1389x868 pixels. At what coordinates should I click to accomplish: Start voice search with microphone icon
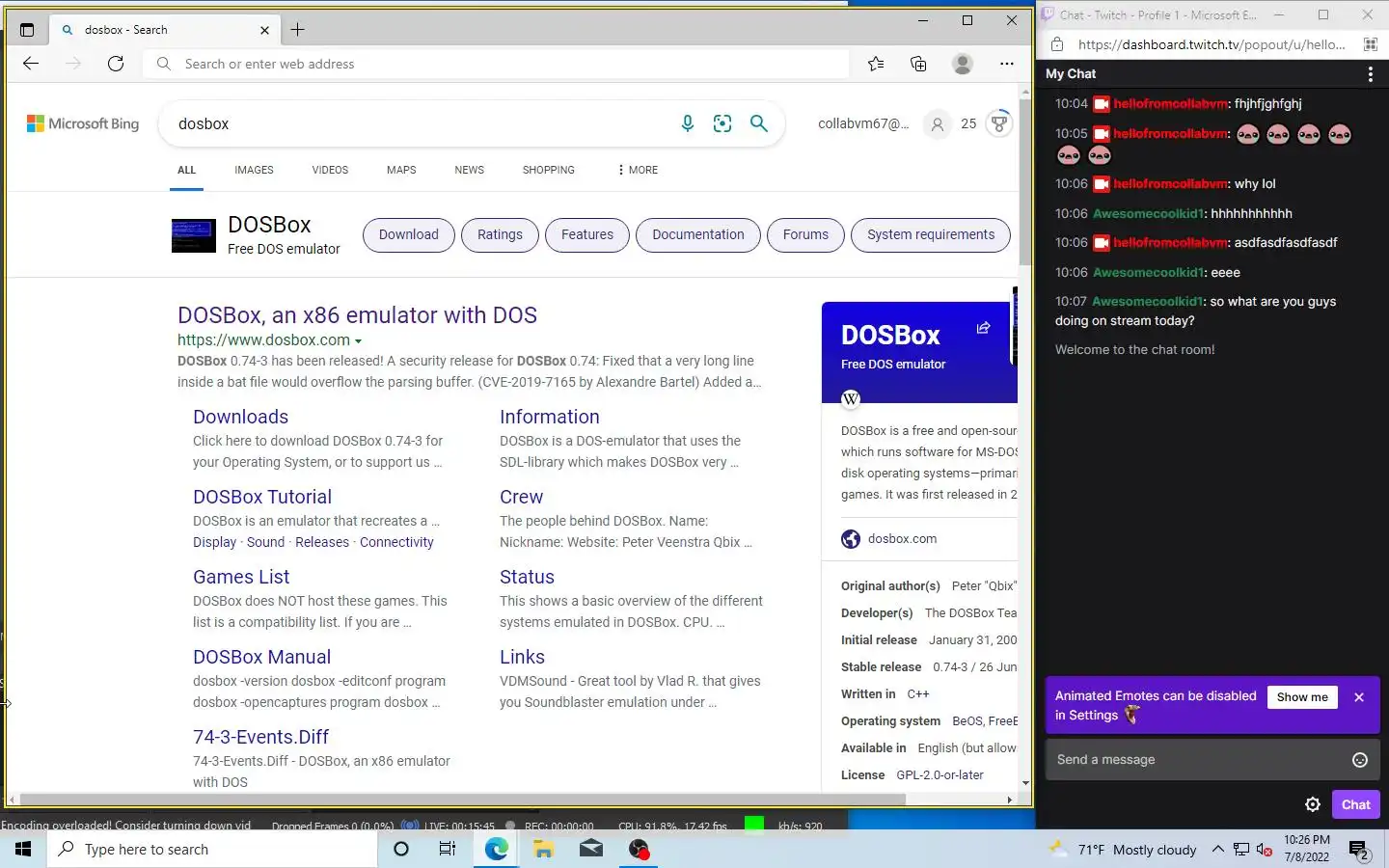tap(687, 123)
